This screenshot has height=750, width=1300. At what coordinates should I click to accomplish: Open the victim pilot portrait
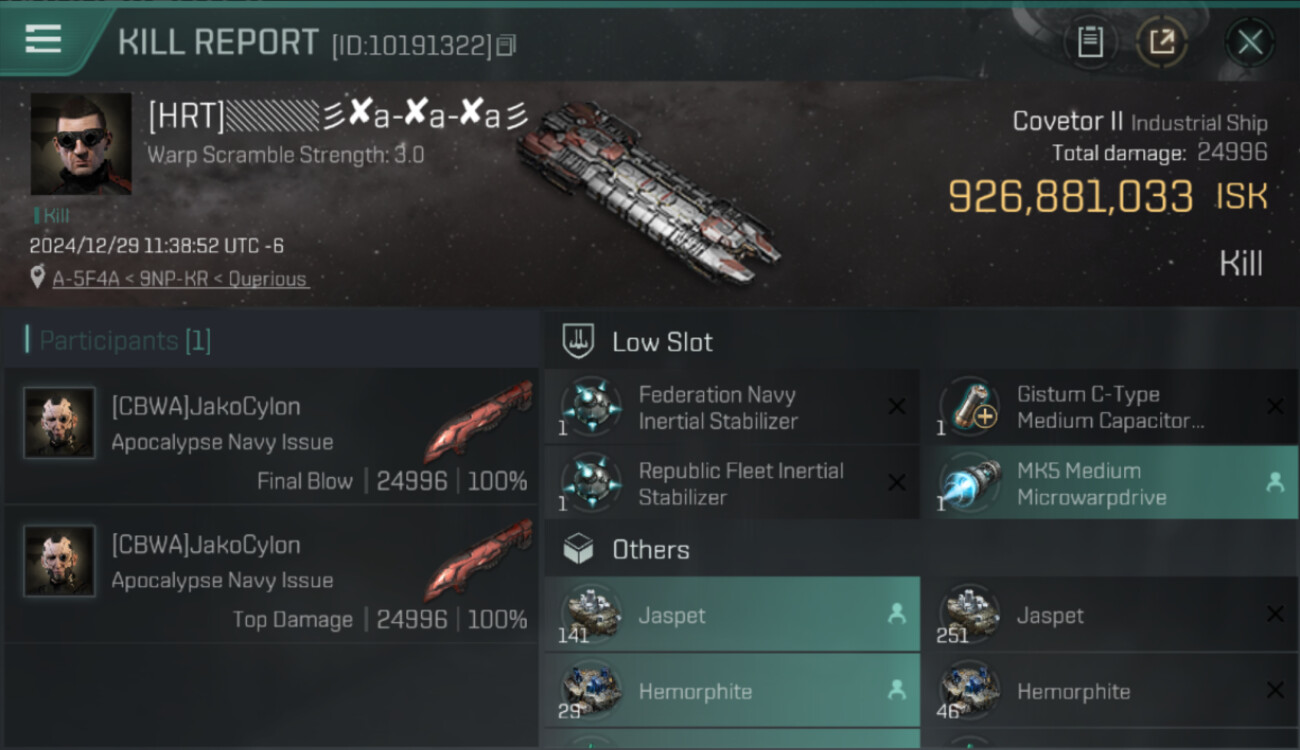pos(81,144)
